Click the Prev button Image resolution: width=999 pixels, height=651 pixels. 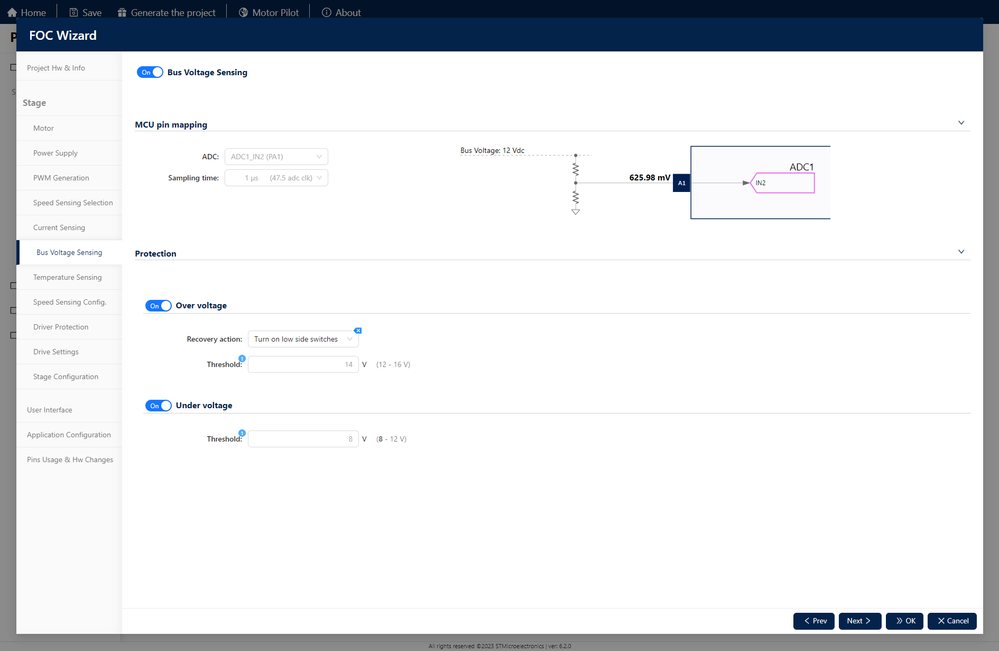click(x=814, y=621)
